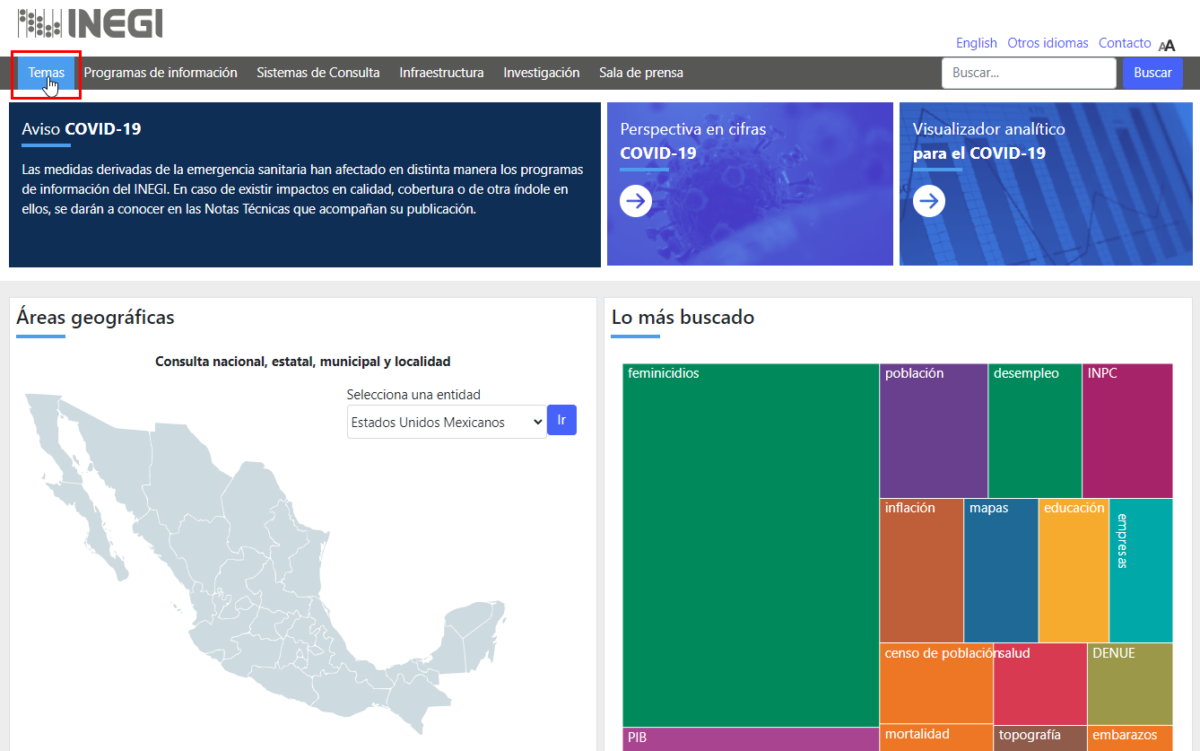Open the Otros idiomas link
1200x751 pixels.
coord(1047,43)
